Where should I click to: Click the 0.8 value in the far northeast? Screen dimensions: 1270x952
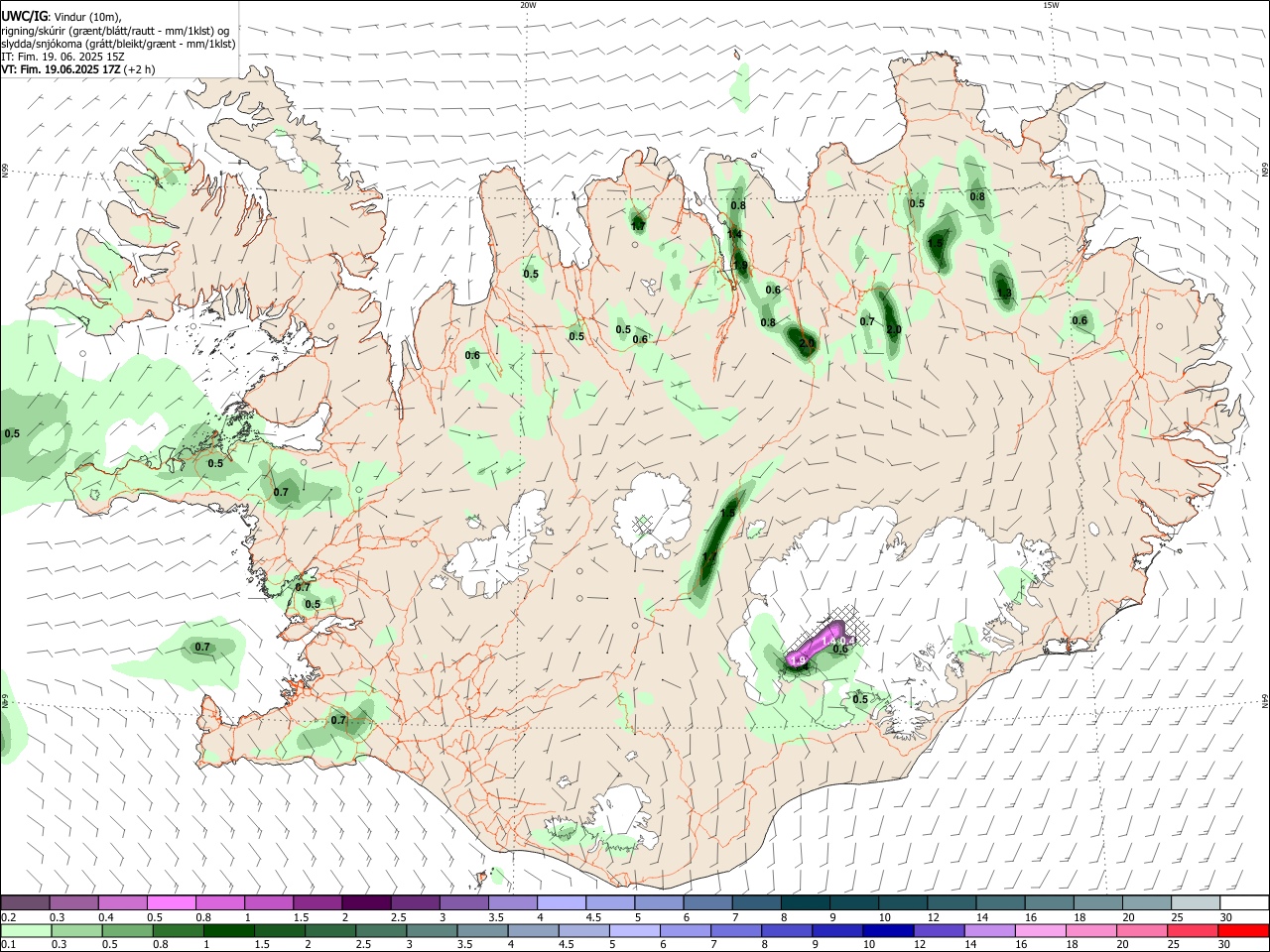977,196
